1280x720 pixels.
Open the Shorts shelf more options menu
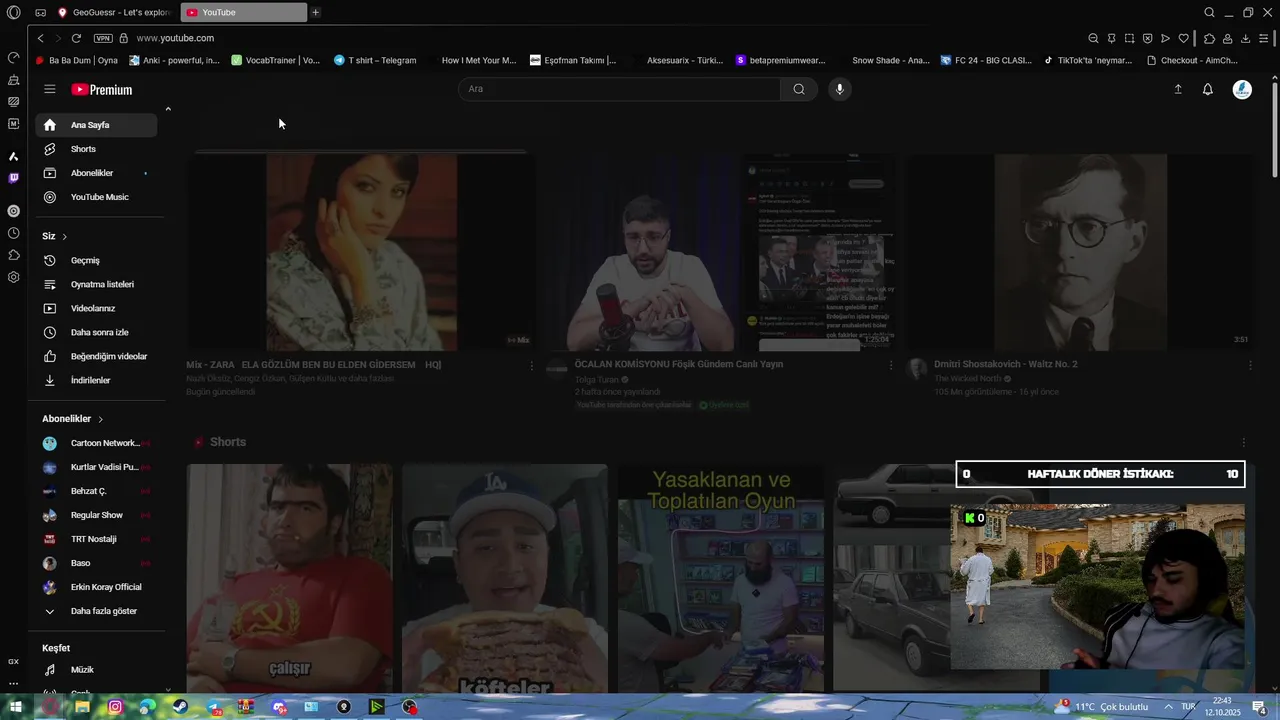coord(1244,442)
